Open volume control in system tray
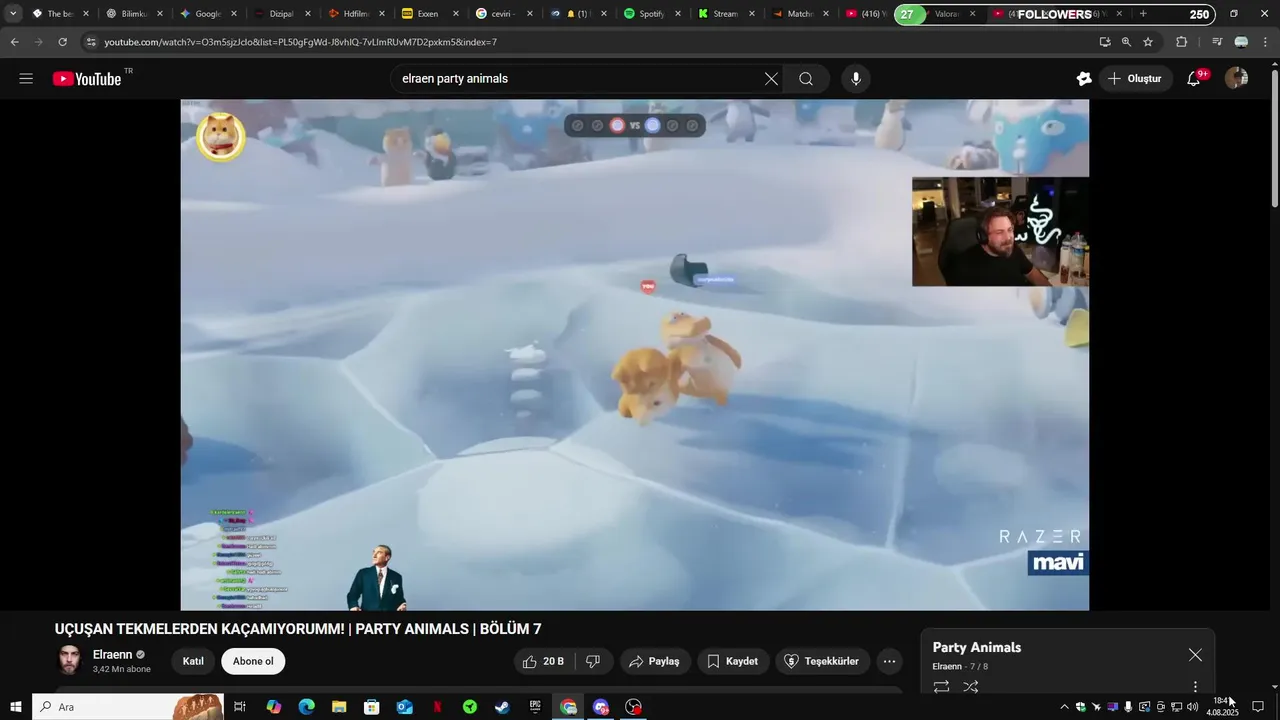 1192,707
